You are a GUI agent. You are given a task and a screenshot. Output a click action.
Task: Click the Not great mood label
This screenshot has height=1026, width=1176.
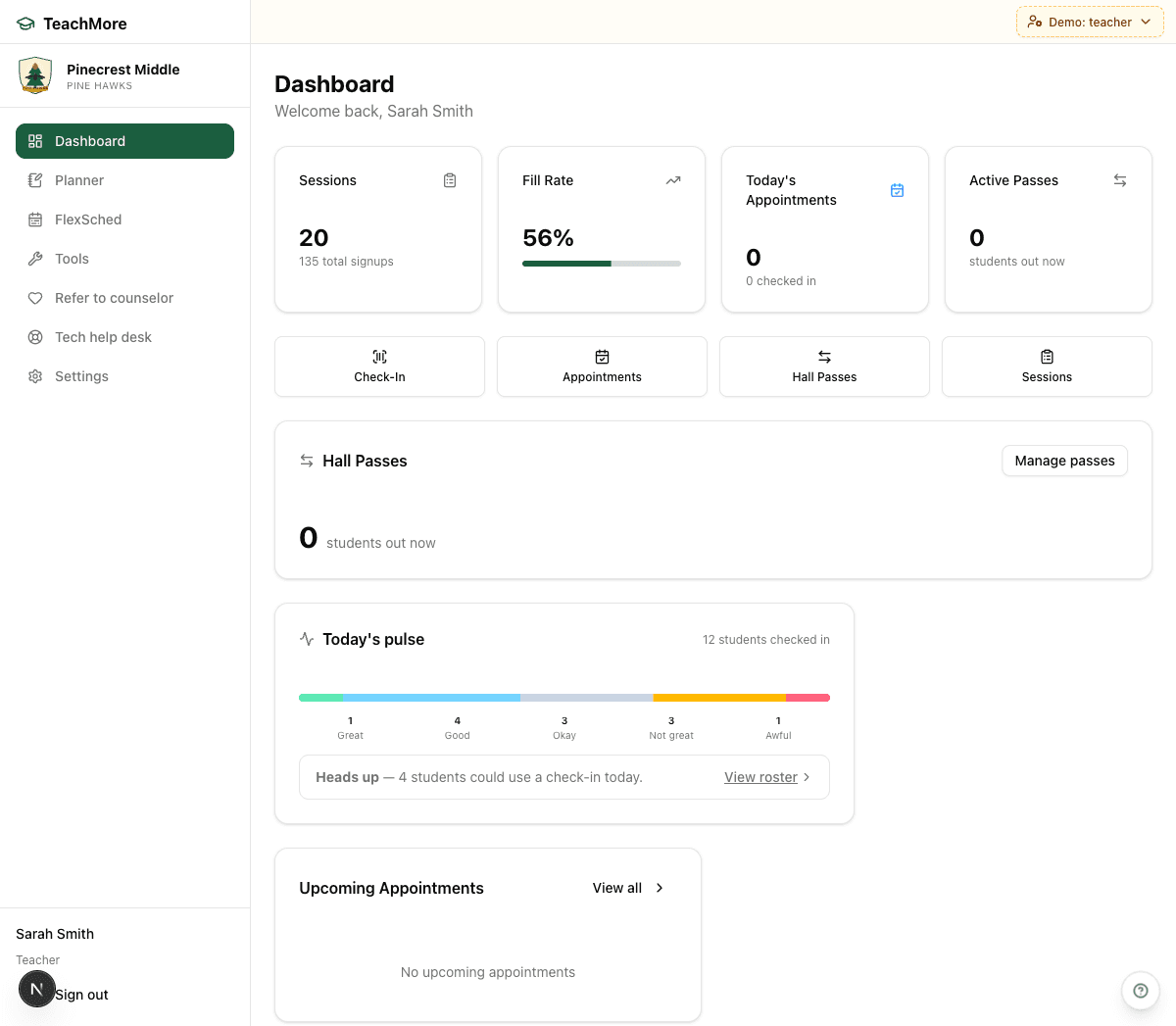[x=671, y=736]
